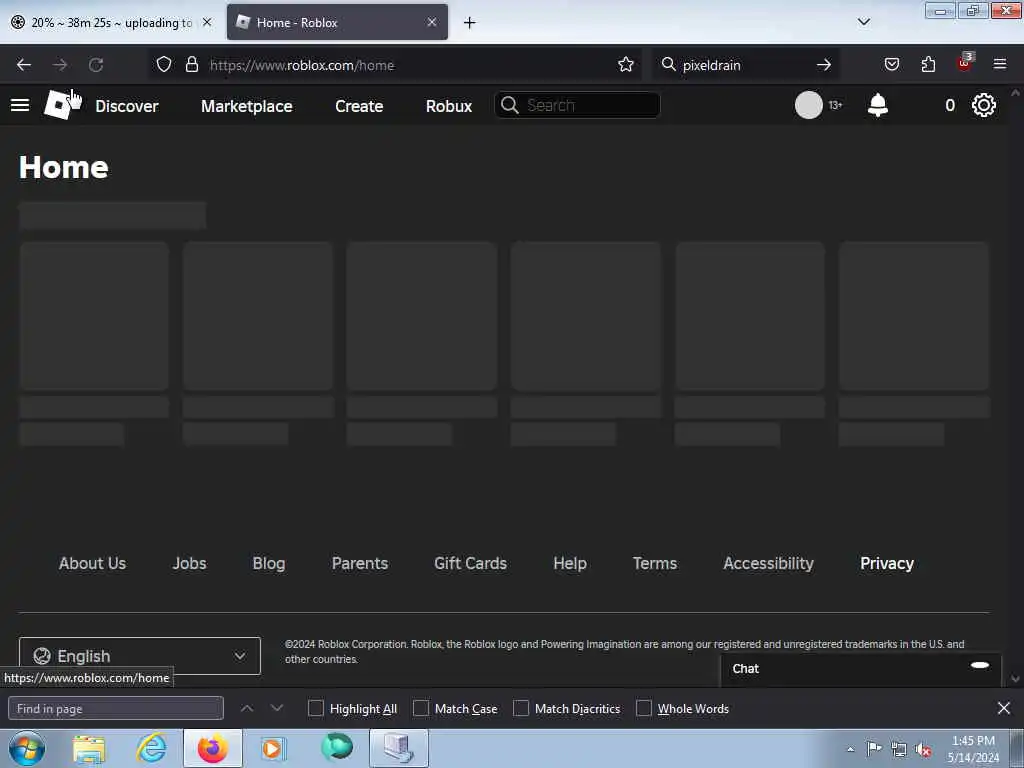Enable Whole Words checkbox
Viewport: 1024px width, 768px height.
pos(644,708)
